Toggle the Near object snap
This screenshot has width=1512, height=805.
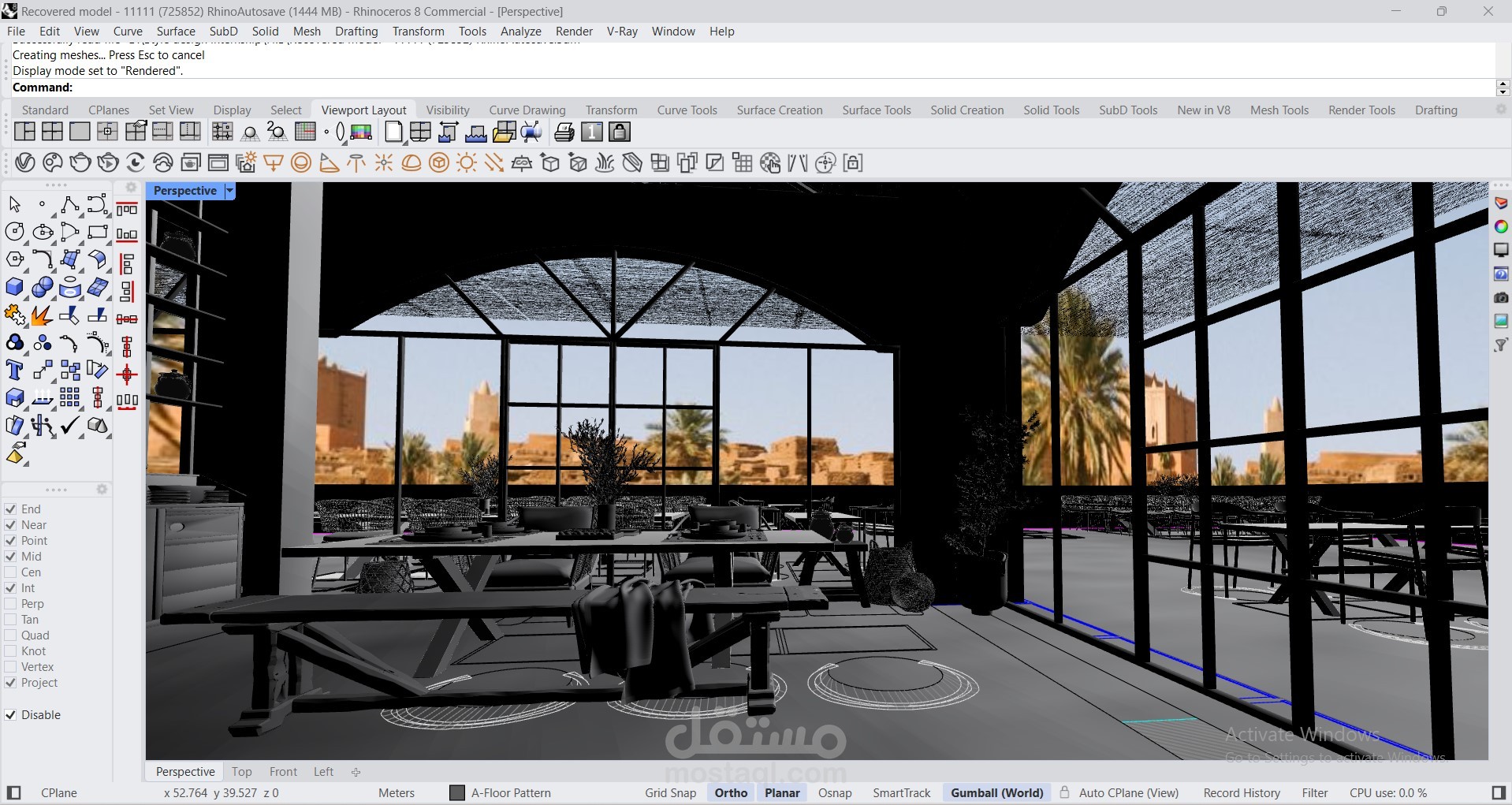[11, 525]
